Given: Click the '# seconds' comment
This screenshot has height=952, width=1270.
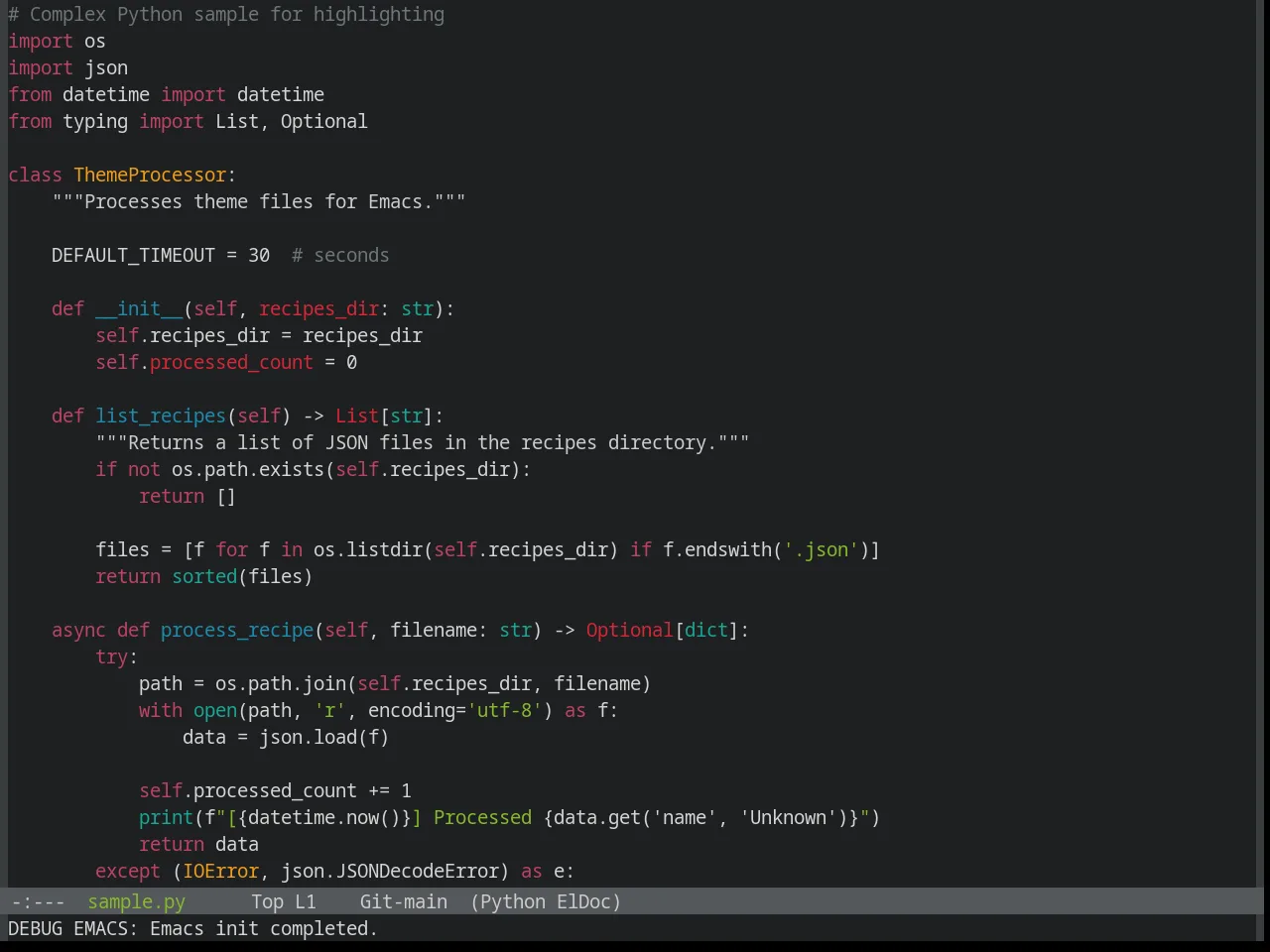Looking at the screenshot, I should [340, 255].
